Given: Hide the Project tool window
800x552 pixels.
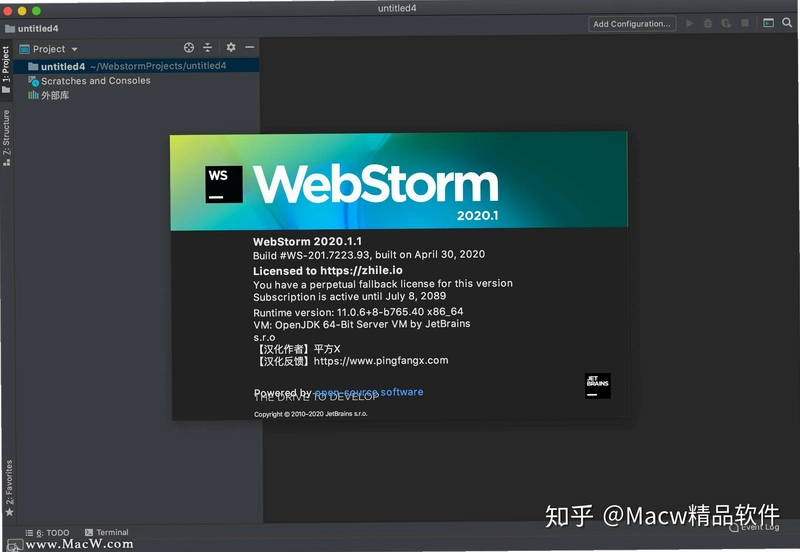Looking at the screenshot, I should pos(249,47).
